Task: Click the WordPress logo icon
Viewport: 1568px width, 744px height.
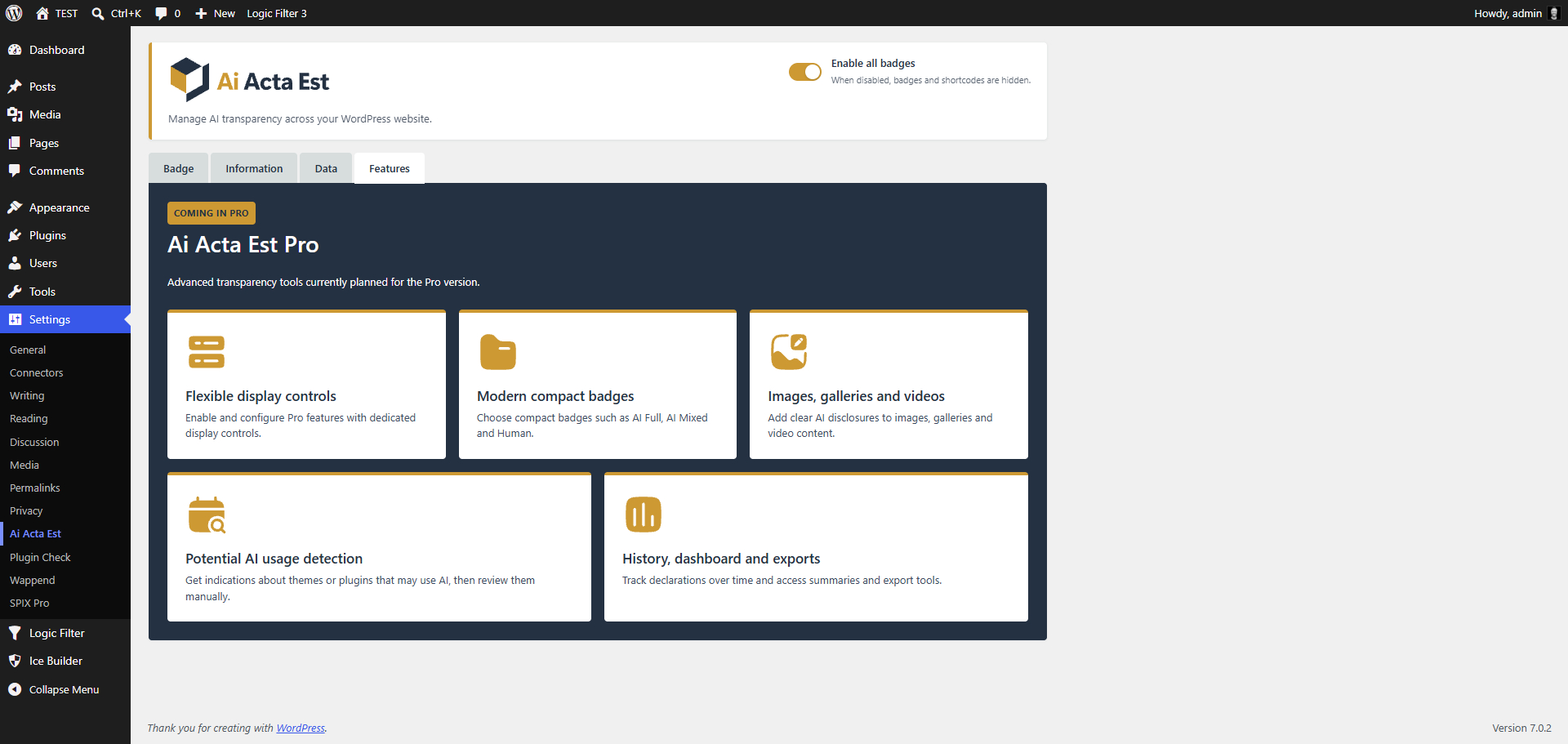Action: (14, 13)
